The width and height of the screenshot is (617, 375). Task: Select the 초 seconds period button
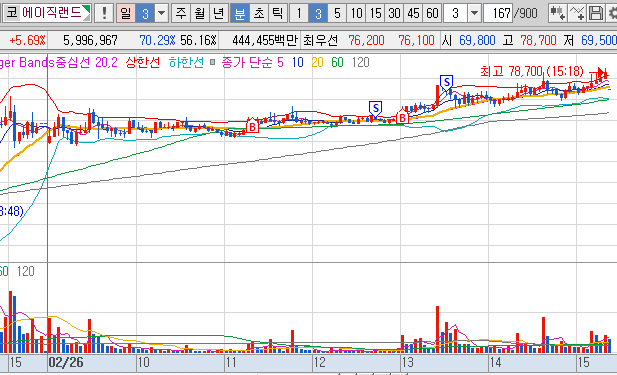coord(259,13)
